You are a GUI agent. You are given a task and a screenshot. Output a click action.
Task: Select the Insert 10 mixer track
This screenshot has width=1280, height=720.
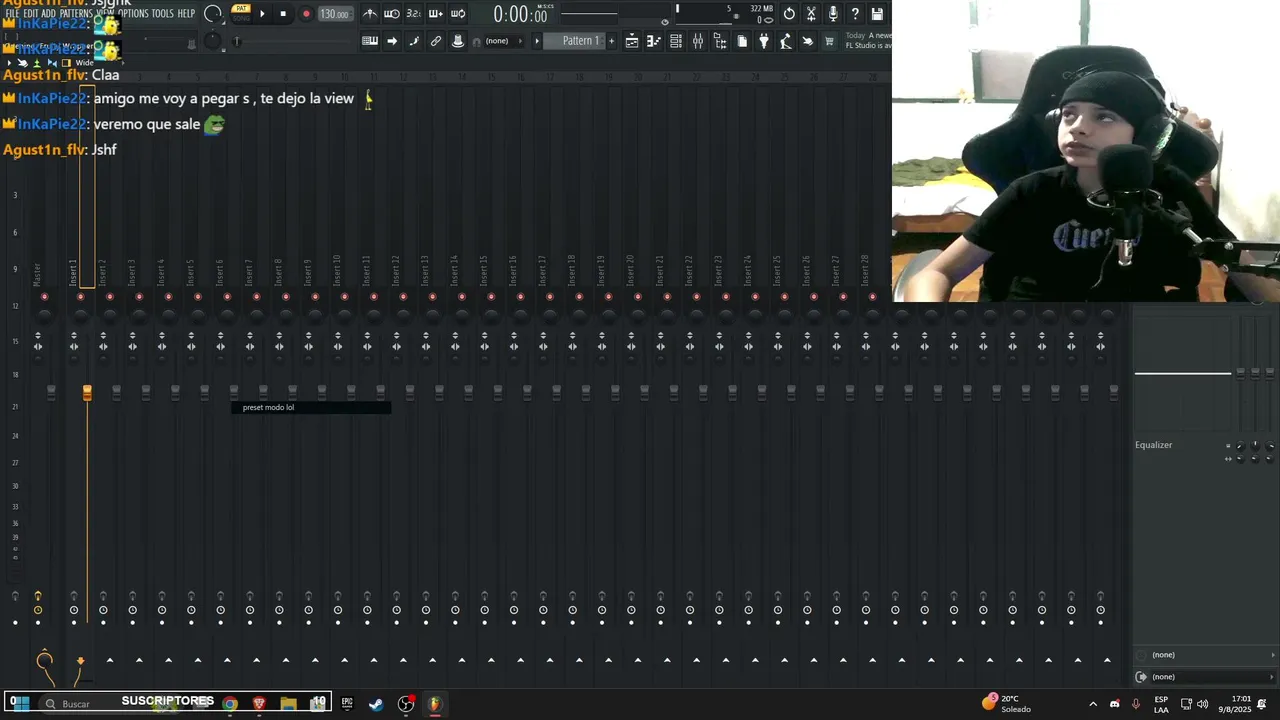pyautogui.click(x=337, y=271)
